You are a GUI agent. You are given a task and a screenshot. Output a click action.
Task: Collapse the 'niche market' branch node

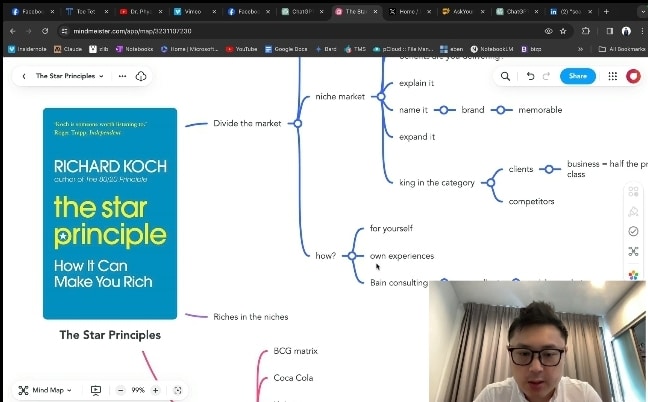(x=381, y=97)
